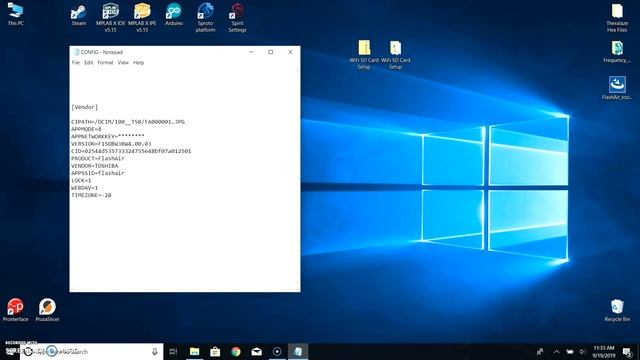640x360 pixels.
Task: Select the yellow zipped Wifi SD Card Setup folder
Action: (x=364, y=54)
